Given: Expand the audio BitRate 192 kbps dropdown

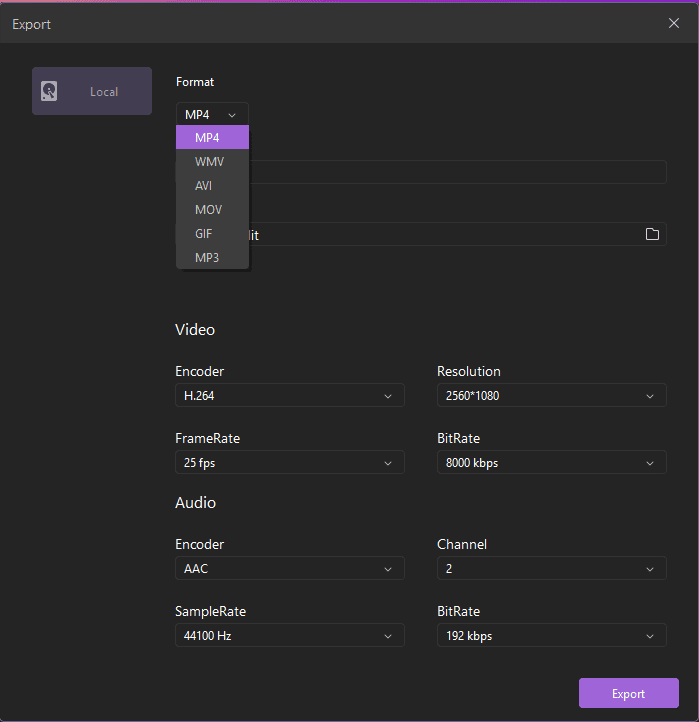Looking at the screenshot, I should click(x=552, y=635).
